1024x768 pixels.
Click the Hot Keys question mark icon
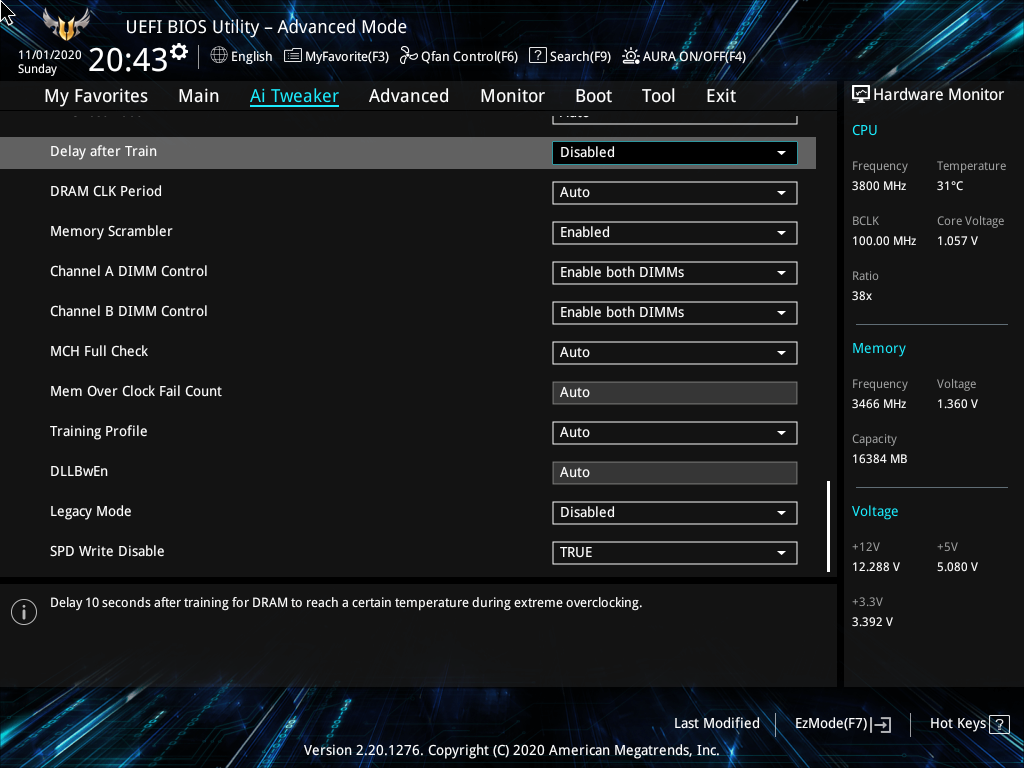(1000, 724)
